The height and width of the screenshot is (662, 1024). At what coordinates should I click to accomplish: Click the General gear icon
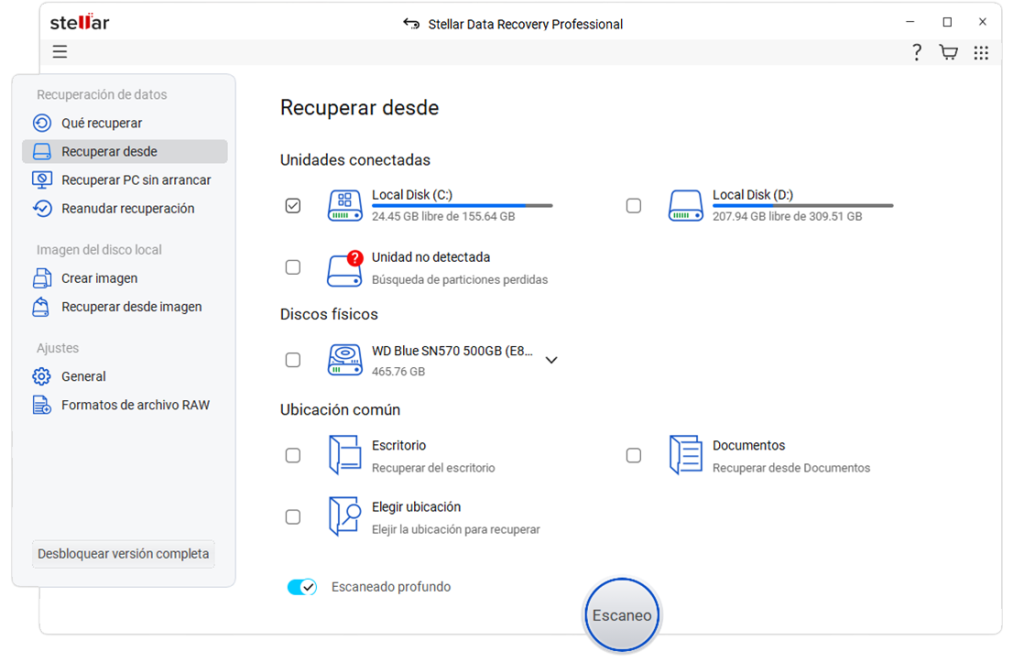[x=41, y=377]
